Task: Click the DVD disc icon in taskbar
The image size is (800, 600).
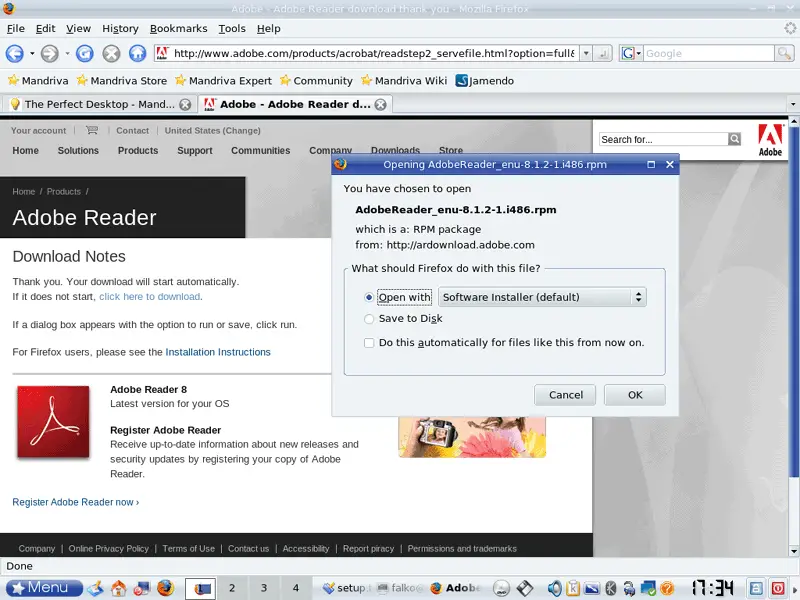Action: (x=502, y=588)
